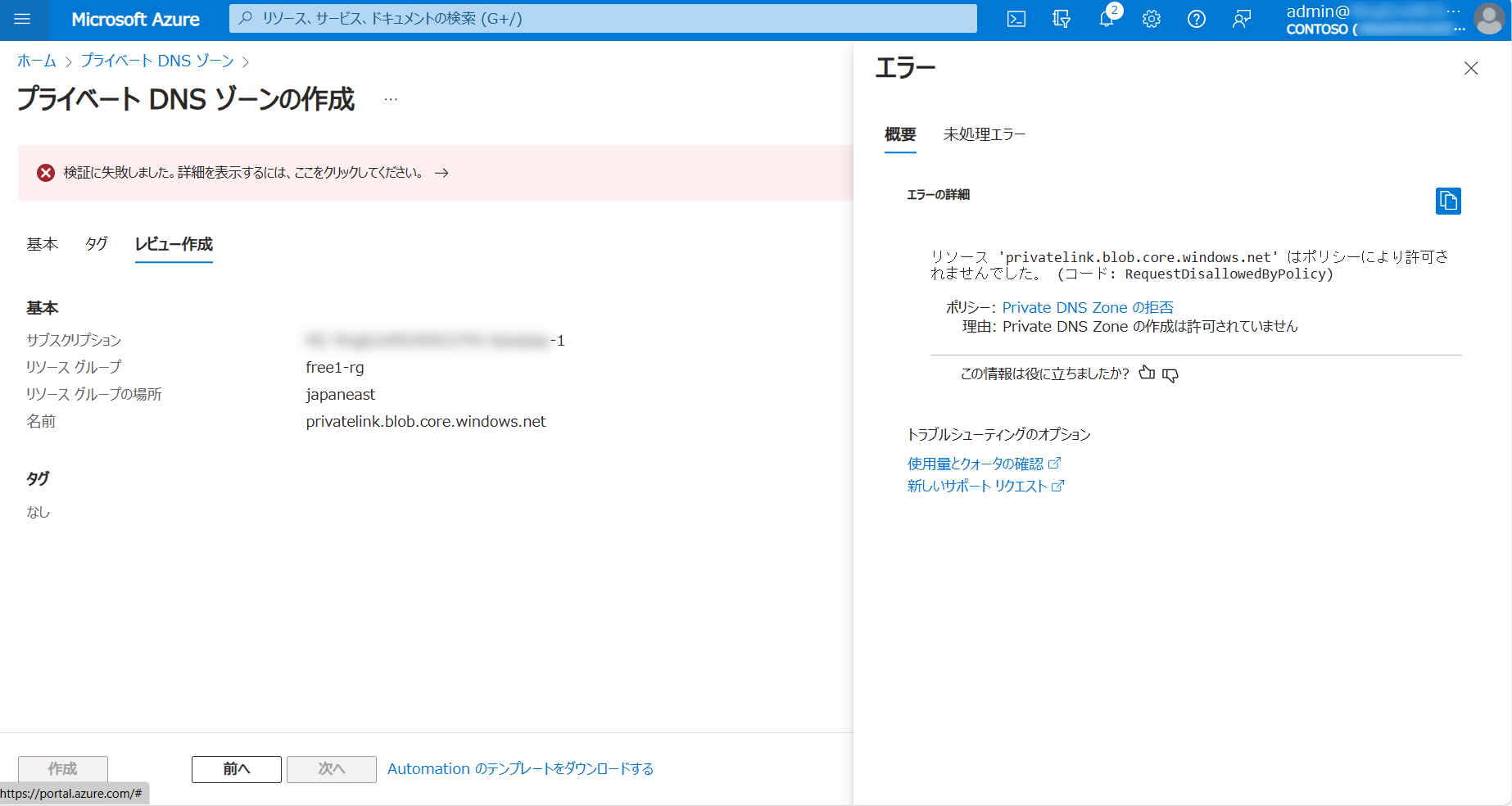The height and width of the screenshot is (806, 1512).
Task: Click the free1-rg resource group value
Action: click(x=335, y=367)
